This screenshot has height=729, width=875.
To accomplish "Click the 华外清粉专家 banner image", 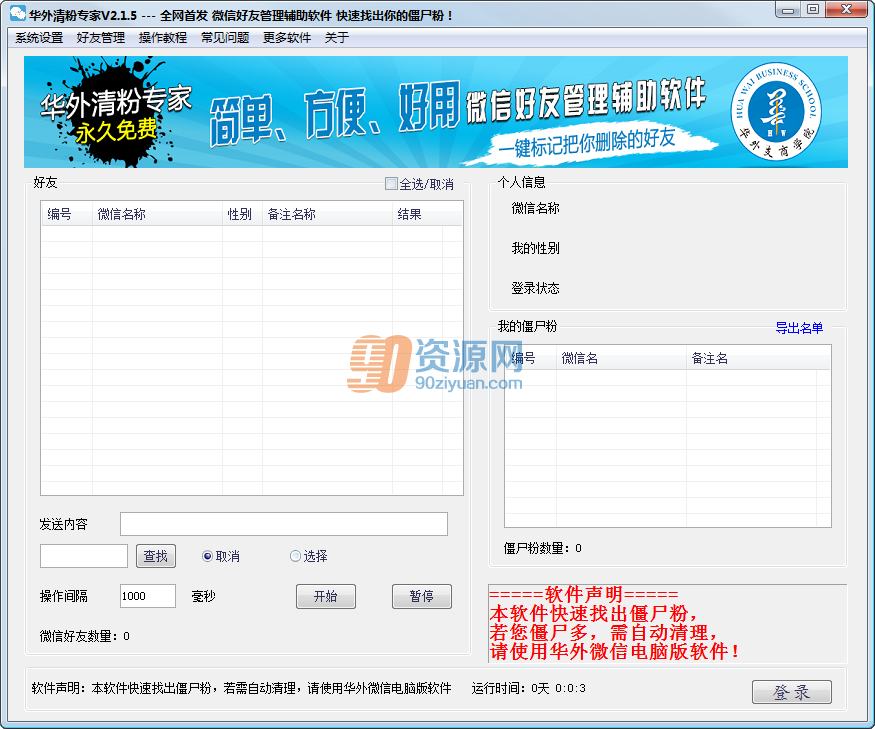I will pos(436,112).
